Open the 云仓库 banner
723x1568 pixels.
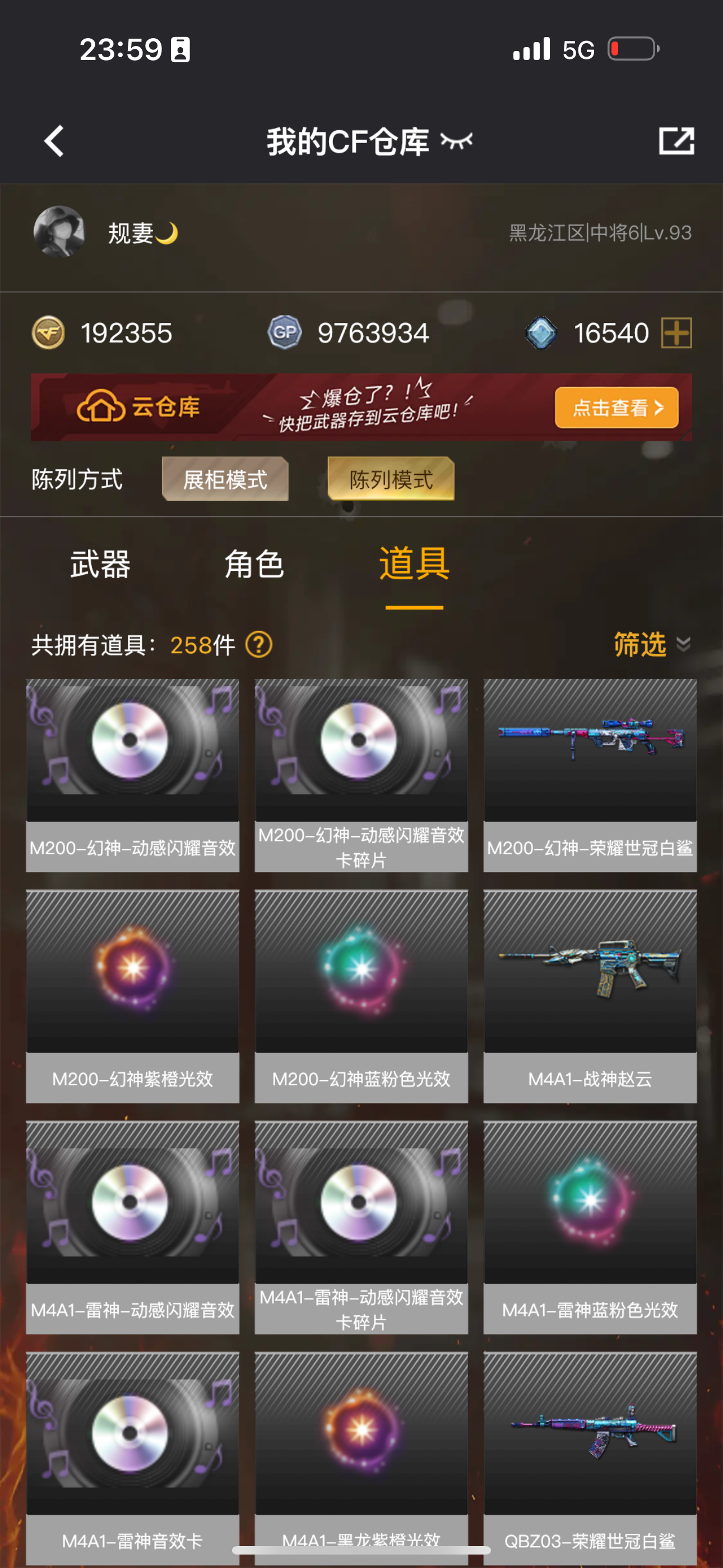click(361, 407)
